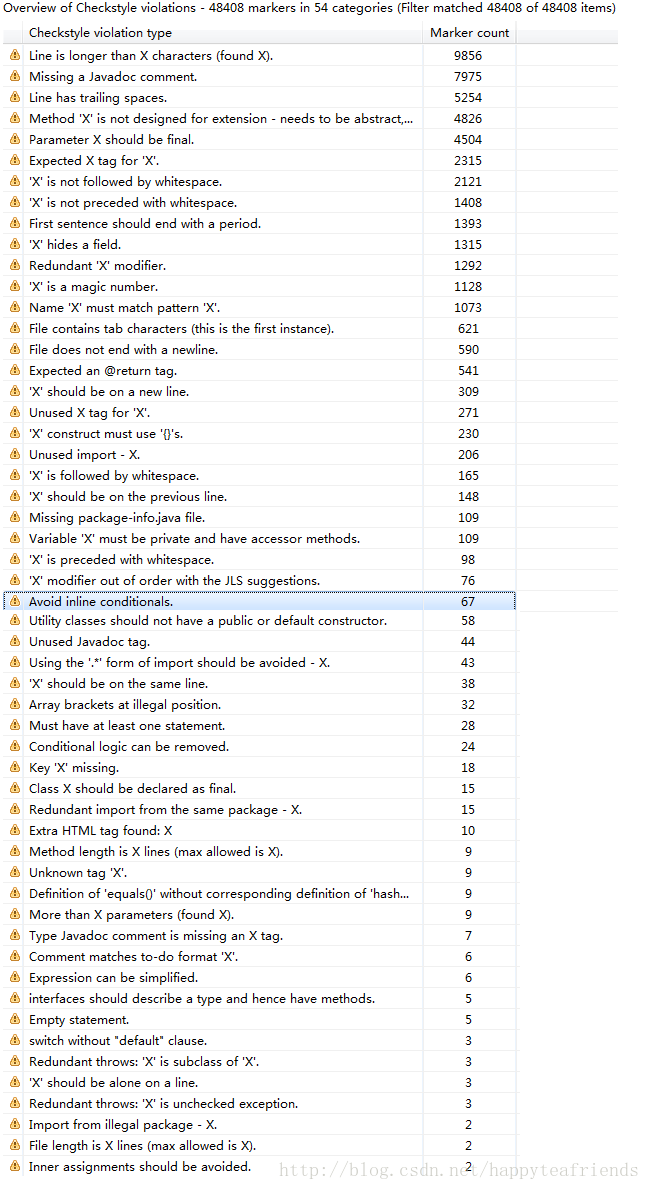The width and height of the screenshot is (650, 1190).
Task: Click warning icon for 'Must have at least one statement.'
Action: [15, 726]
